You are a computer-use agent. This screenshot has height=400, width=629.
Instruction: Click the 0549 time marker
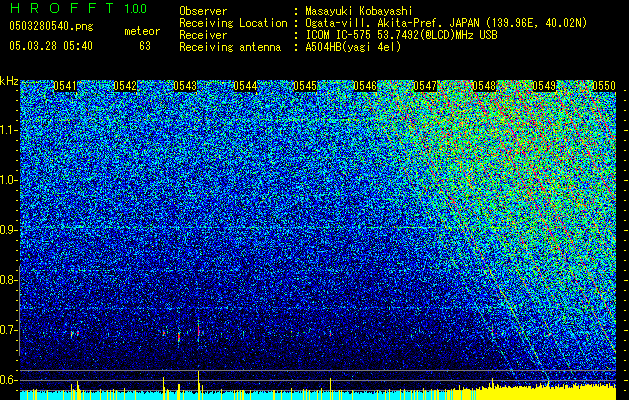[x=544, y=86]
